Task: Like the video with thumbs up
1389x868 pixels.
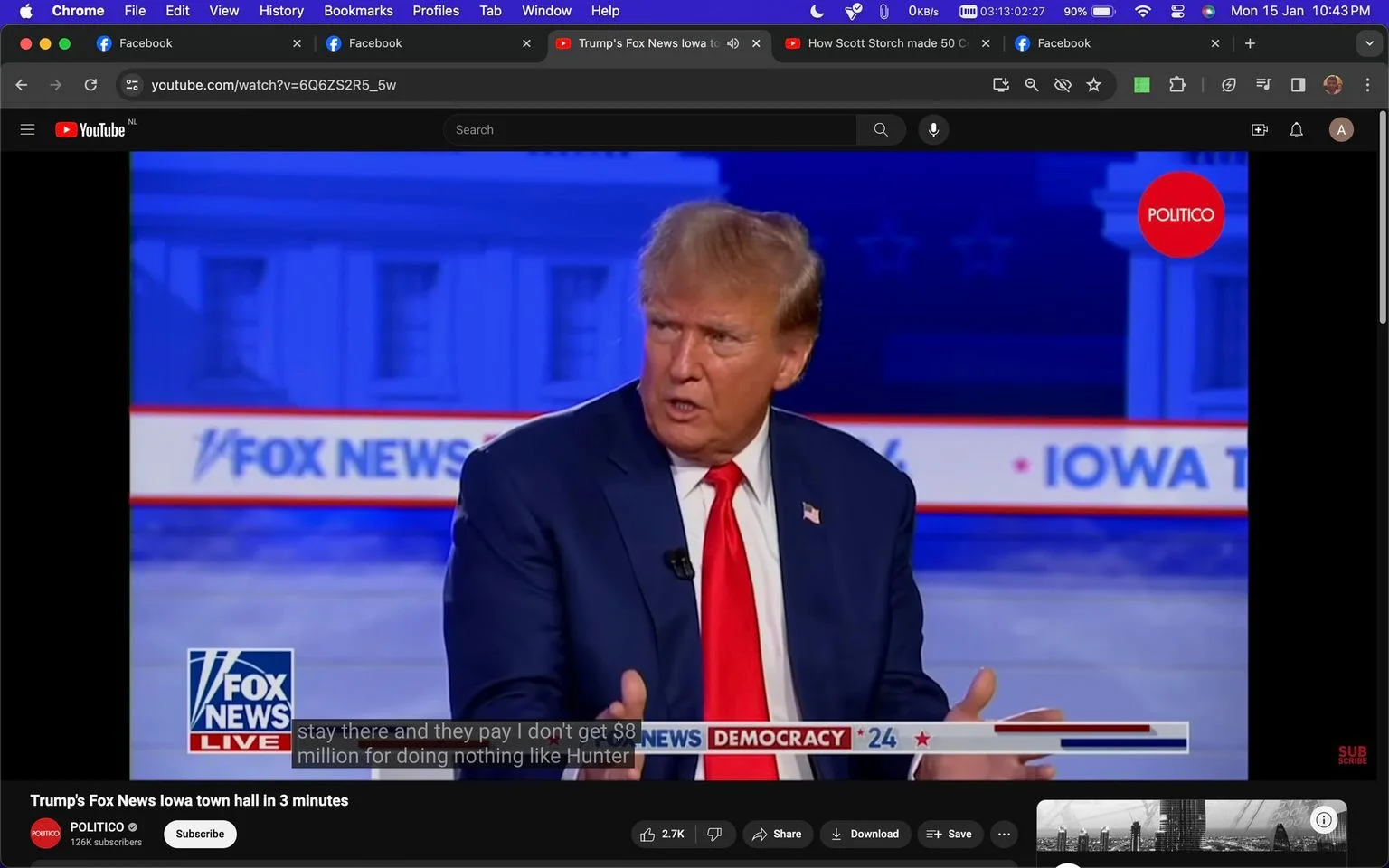Action: pos(662,834)
